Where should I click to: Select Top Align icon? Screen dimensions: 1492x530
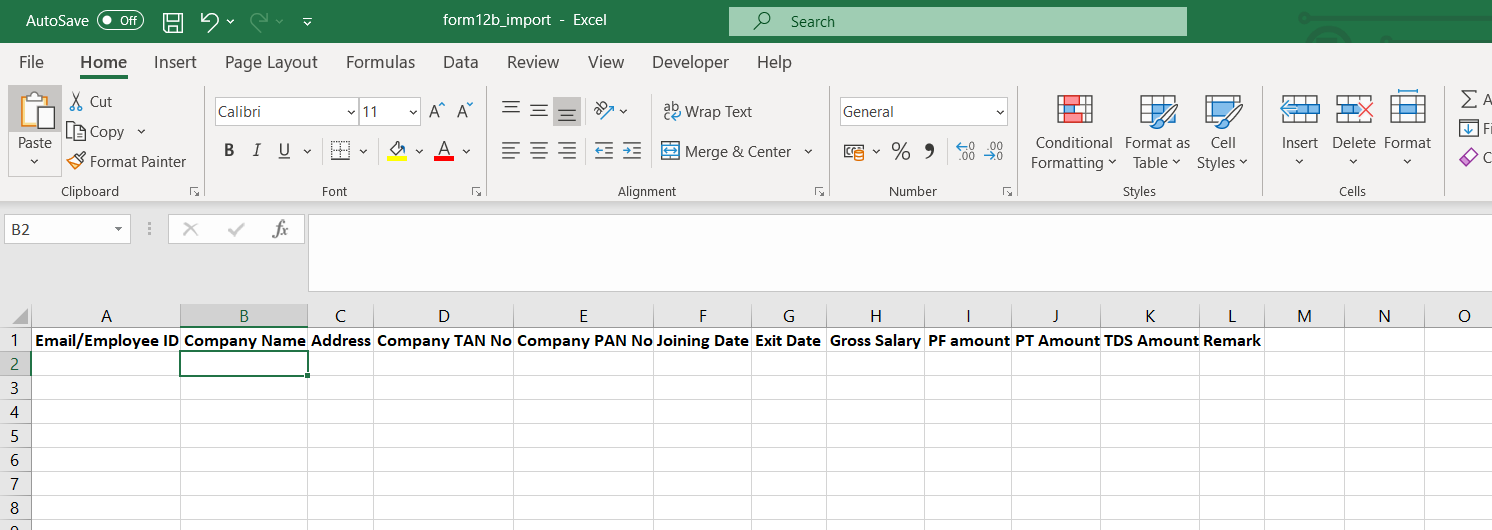511,110
